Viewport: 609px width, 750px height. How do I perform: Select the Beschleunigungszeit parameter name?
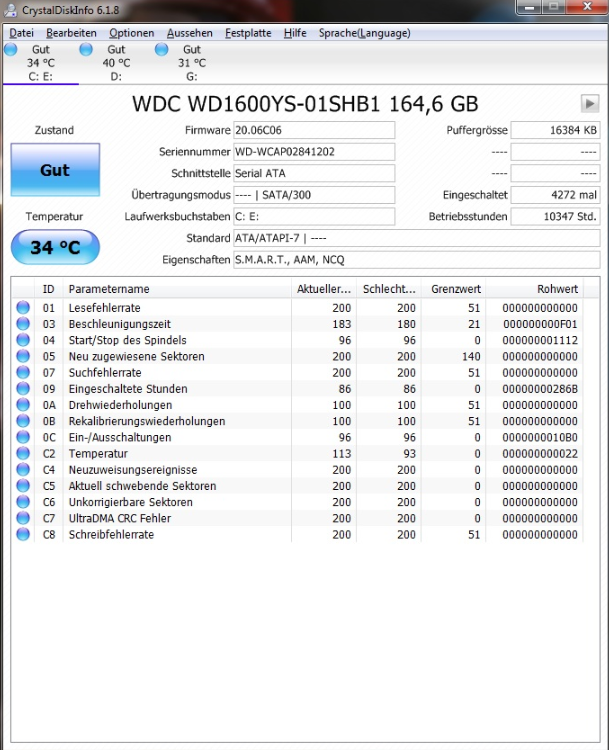pos(120,324)
